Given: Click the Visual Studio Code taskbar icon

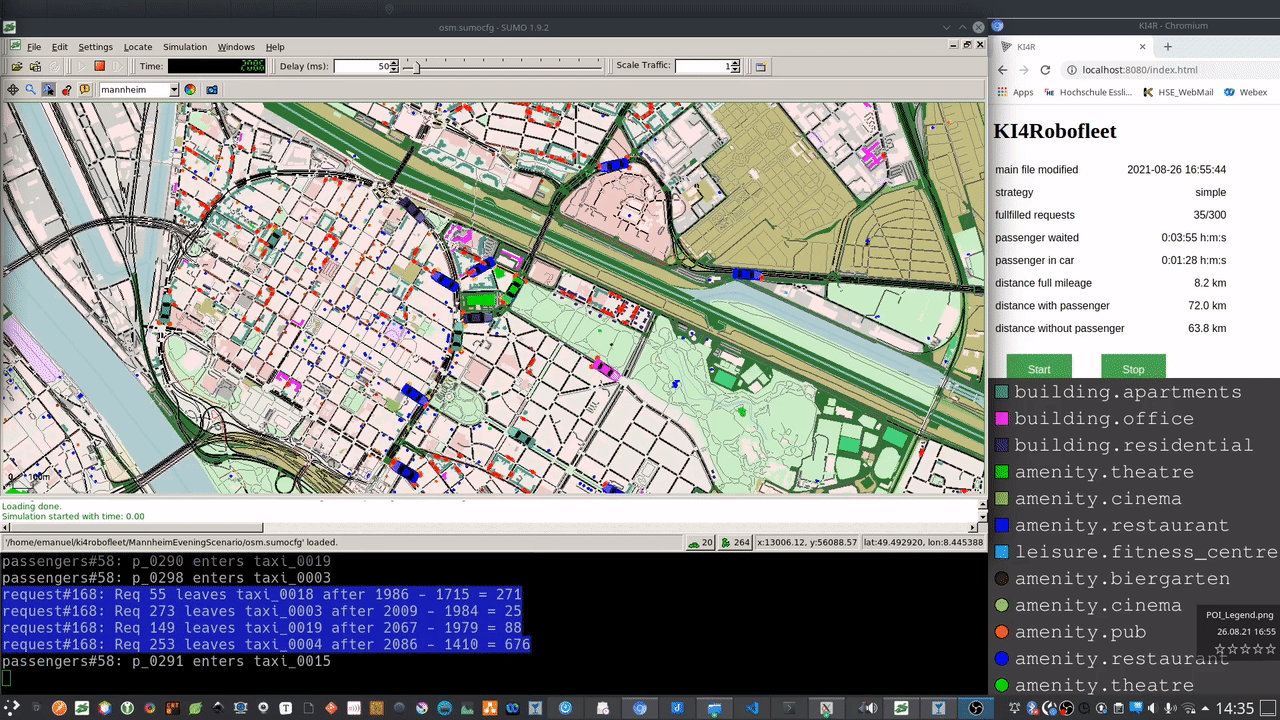Looking at the screenshot, I should [752, 708].
